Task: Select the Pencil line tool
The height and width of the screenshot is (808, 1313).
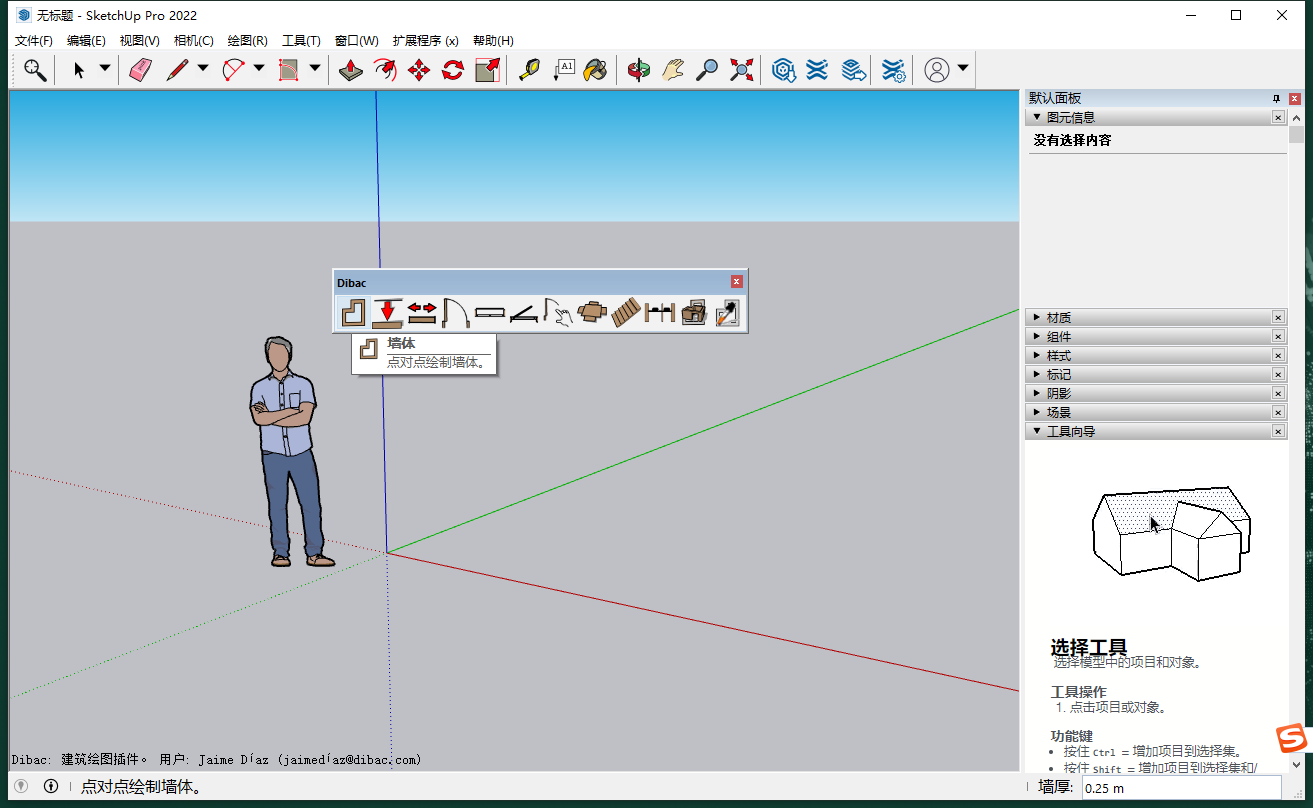Action: coord(178,70)
